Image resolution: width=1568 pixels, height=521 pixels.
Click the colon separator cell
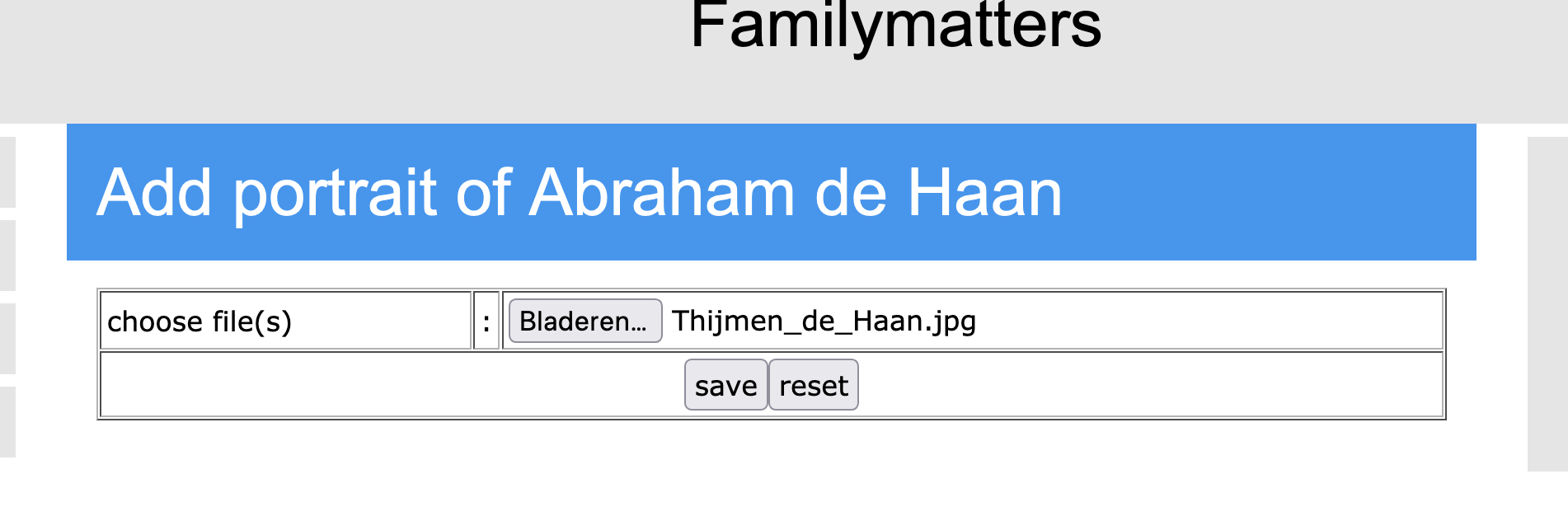(x=486, y=322)
